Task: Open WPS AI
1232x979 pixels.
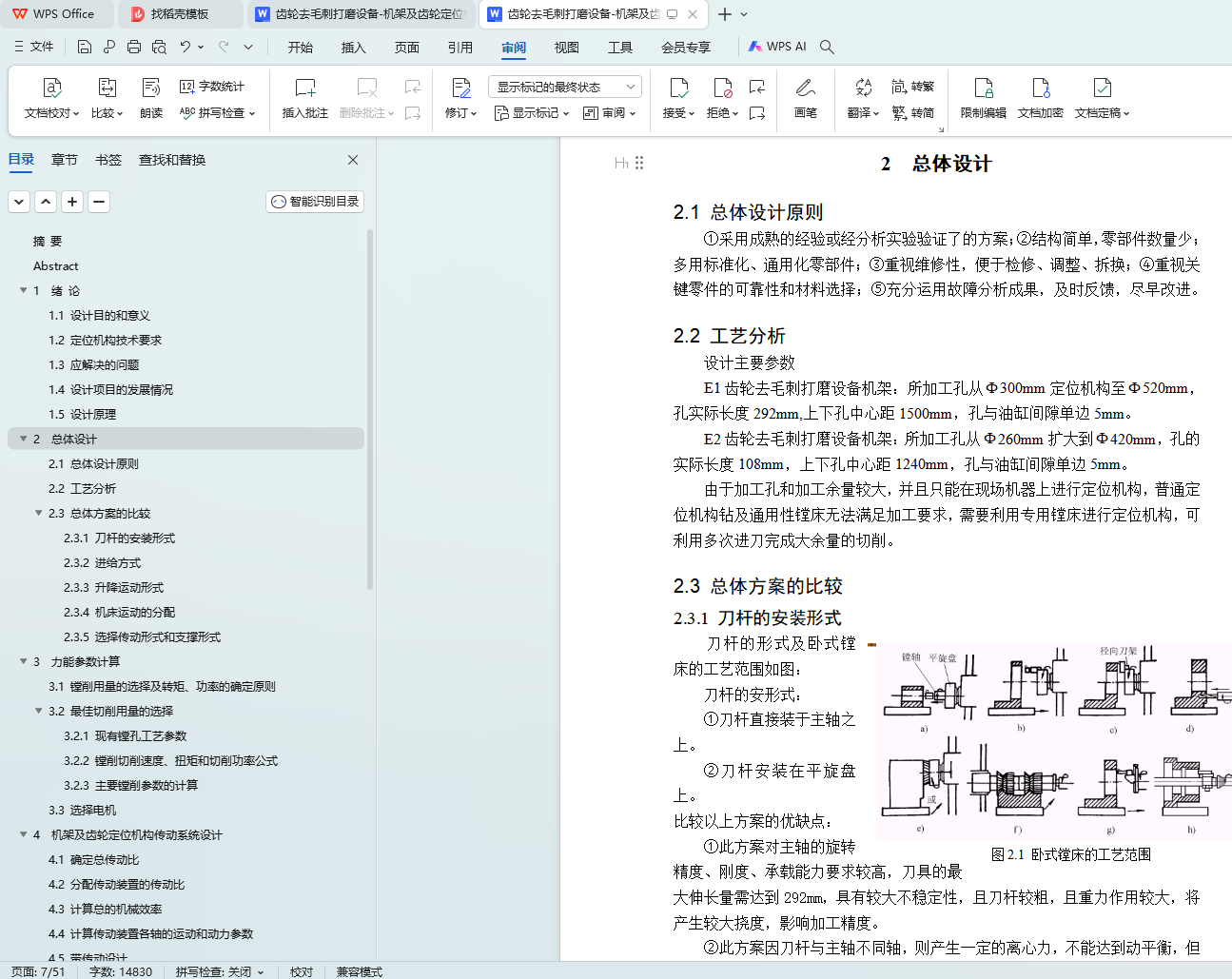Action: point(777,47)
